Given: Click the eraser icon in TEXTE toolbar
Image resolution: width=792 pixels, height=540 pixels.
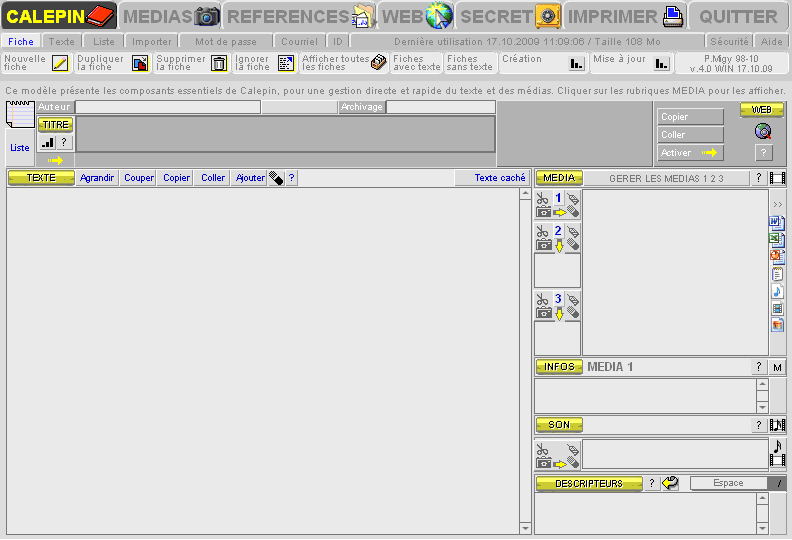Looking at the screenshot, I should tap(276, 178).
